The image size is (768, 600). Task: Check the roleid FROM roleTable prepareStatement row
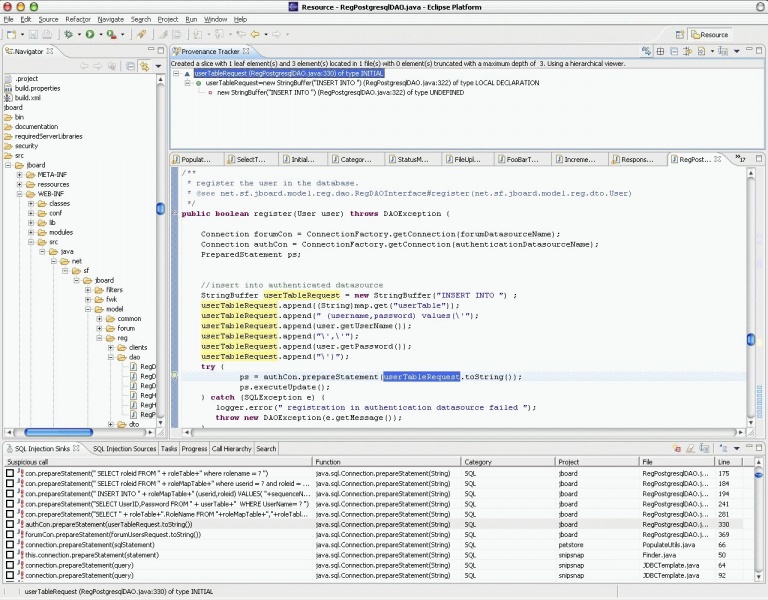tap(10, 473)
